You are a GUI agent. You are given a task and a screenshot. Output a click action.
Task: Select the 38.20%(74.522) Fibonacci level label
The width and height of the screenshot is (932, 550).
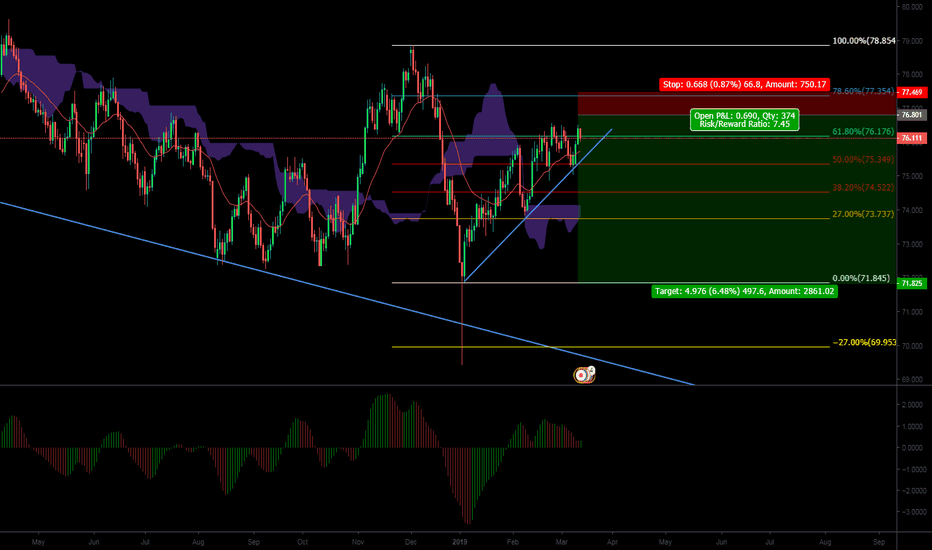[862, 187]
